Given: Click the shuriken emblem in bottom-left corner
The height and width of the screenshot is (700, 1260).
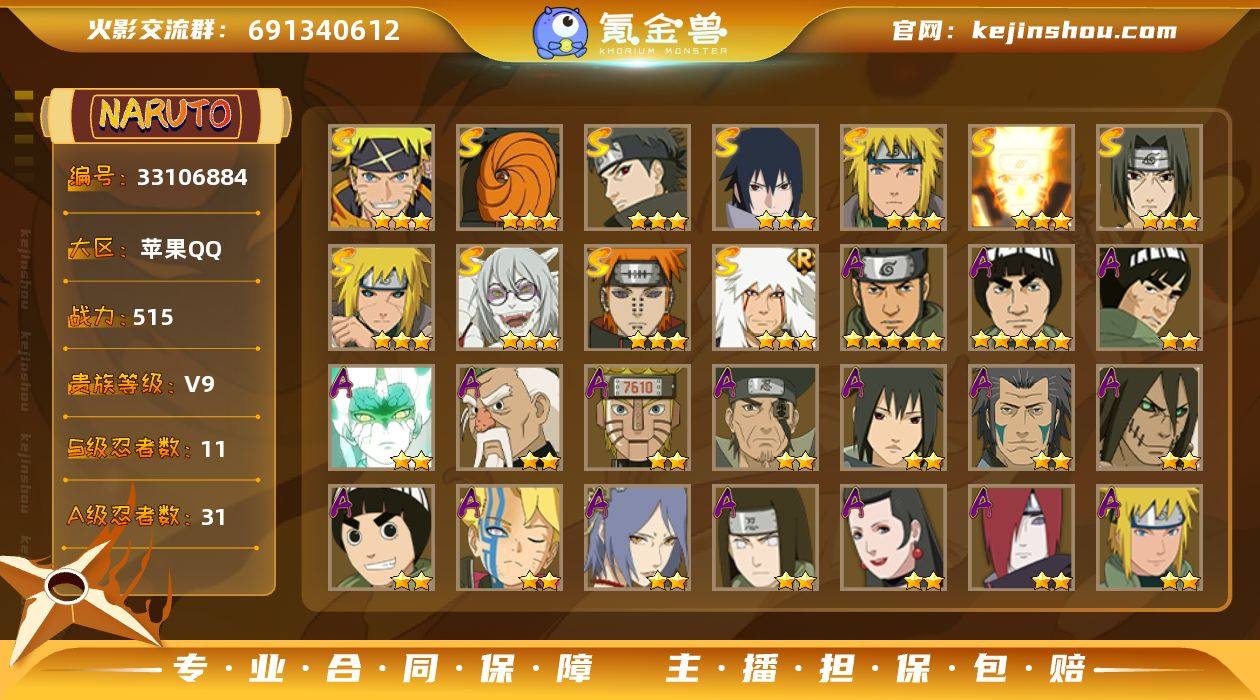Looking at the screenshot, I should [68, 590].
